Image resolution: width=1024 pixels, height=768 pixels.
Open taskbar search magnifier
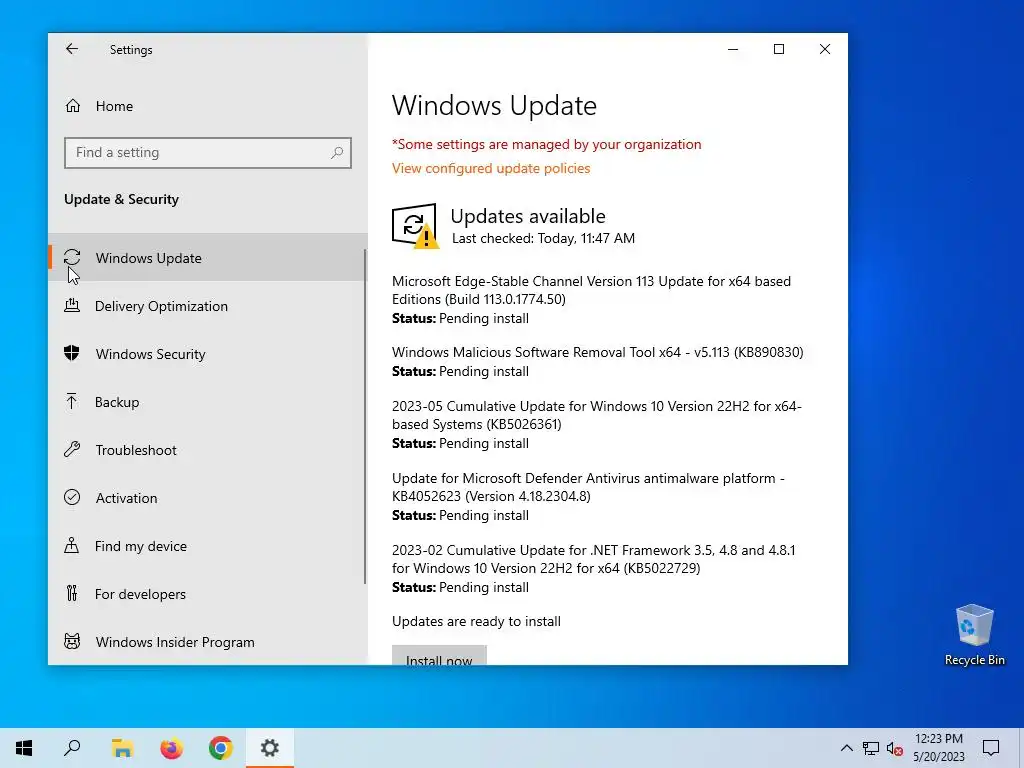click(72, 748)
